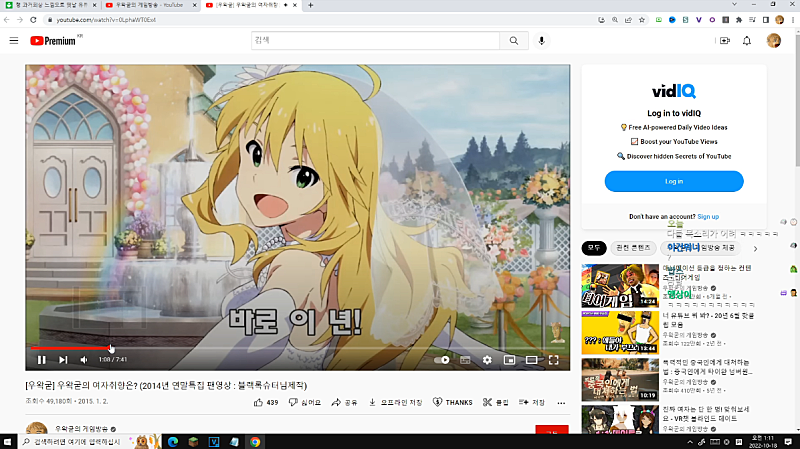Switch to miniplayer mode
Screen dimensions: 800x449
[509, 360]
